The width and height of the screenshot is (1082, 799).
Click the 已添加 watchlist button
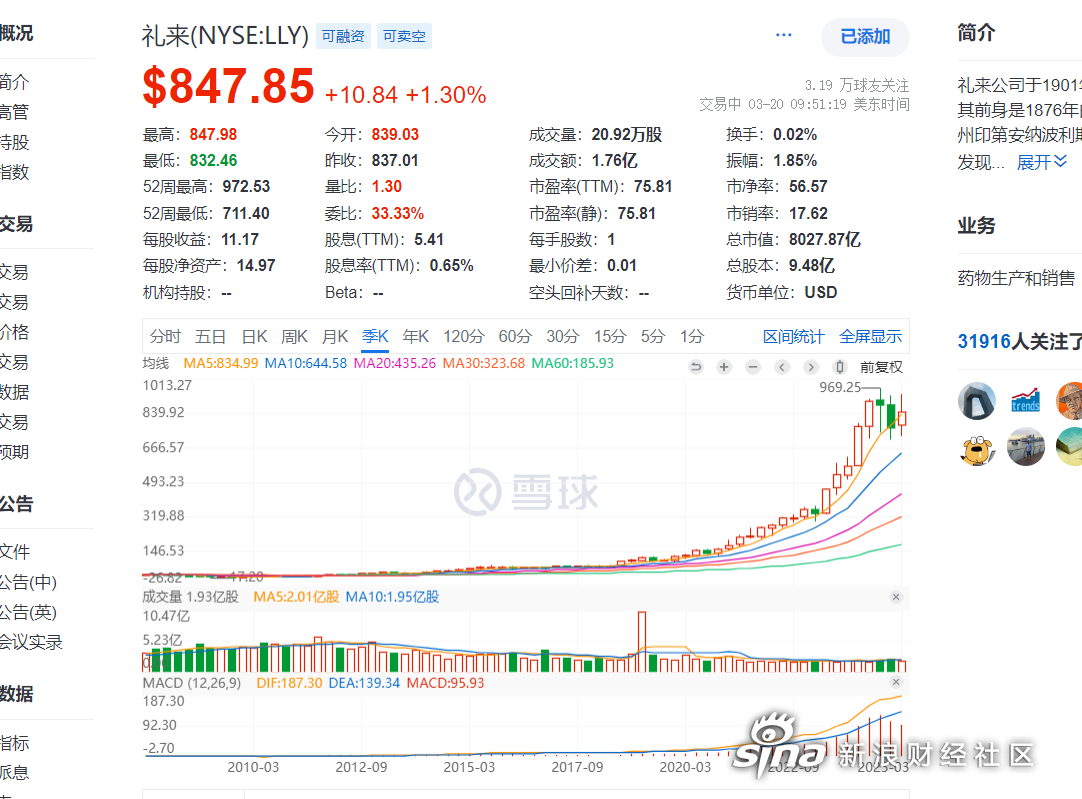click(x=865, y=37)
